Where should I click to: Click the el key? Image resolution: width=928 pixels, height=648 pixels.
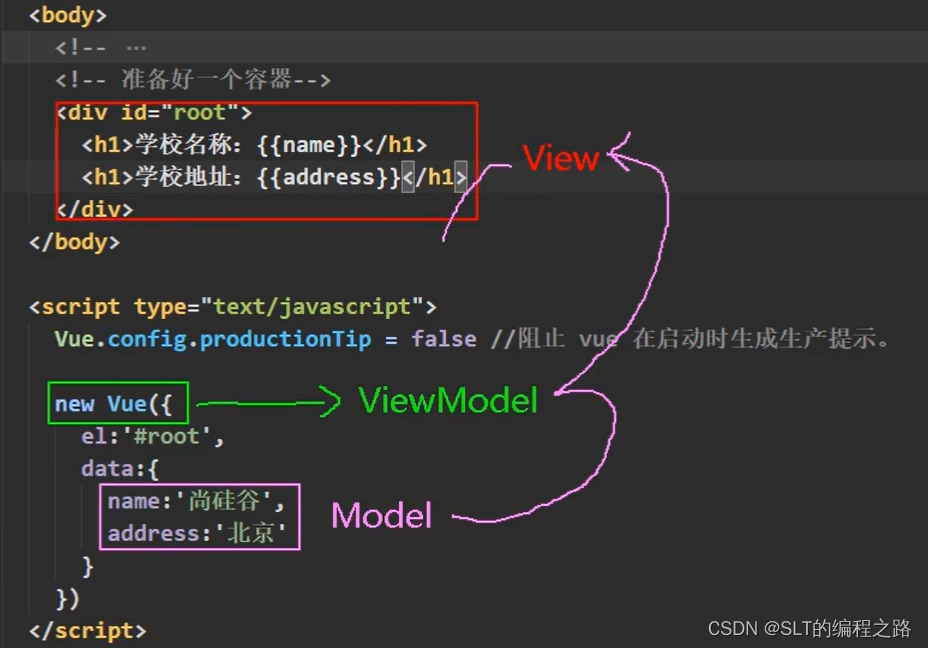click(x=94, y=437)
